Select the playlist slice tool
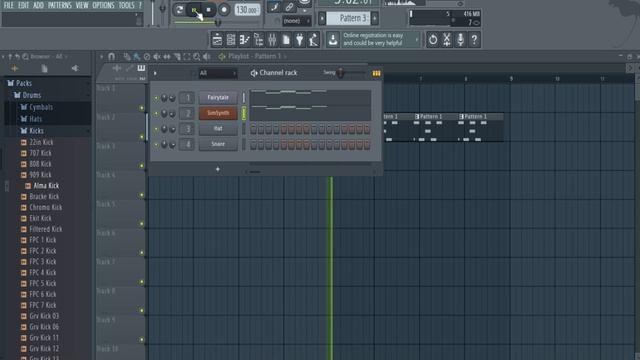This screenshot has height=360, width=640. point(177,57)
